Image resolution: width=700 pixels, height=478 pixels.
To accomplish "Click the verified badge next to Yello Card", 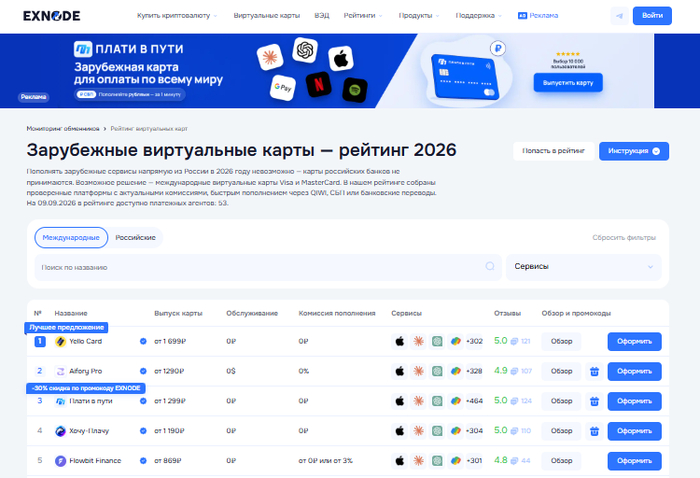I will 143,341.
